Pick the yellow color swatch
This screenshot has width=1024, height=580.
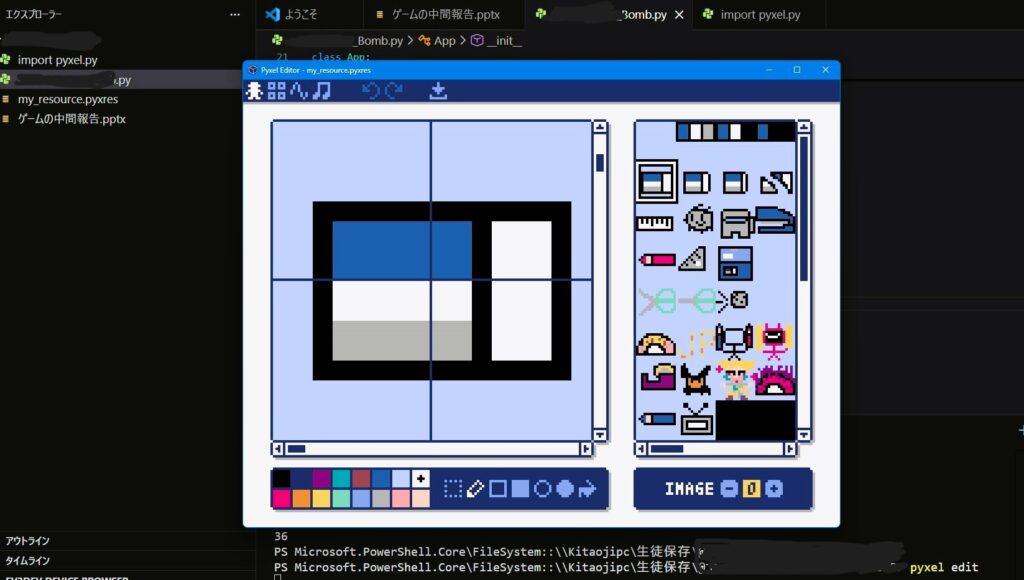tap(322, 498)
